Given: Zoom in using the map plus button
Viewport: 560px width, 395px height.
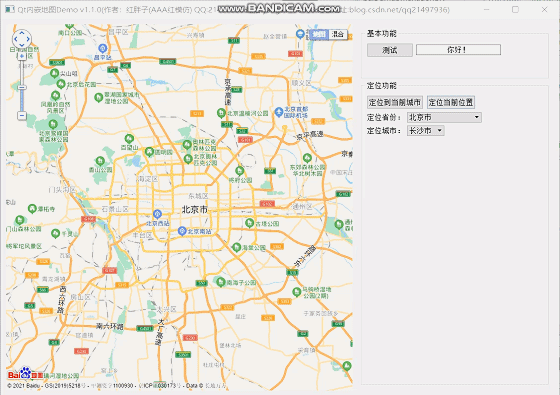Looking at the screenshot, I should tap(22, 56).
